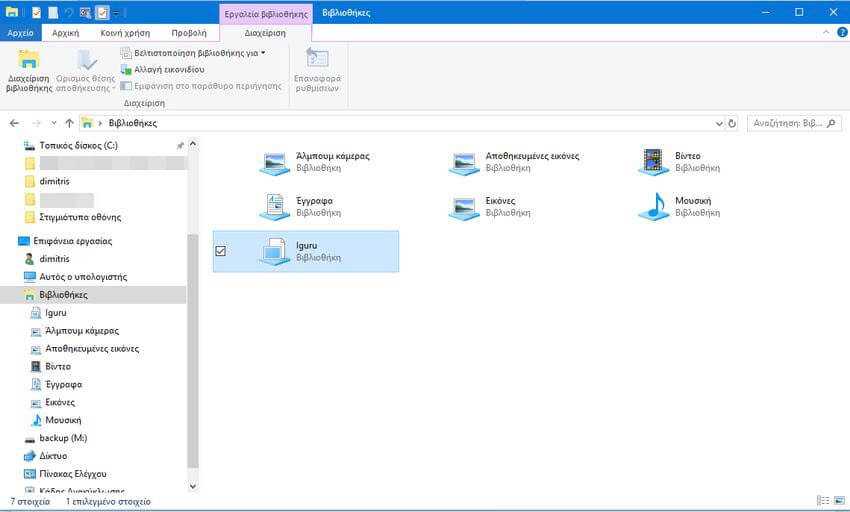Image resolution: width=850 pixels, height=512 pixels.
Task: Click the Back arrow navigation button
Action: [x=15, y=123]
